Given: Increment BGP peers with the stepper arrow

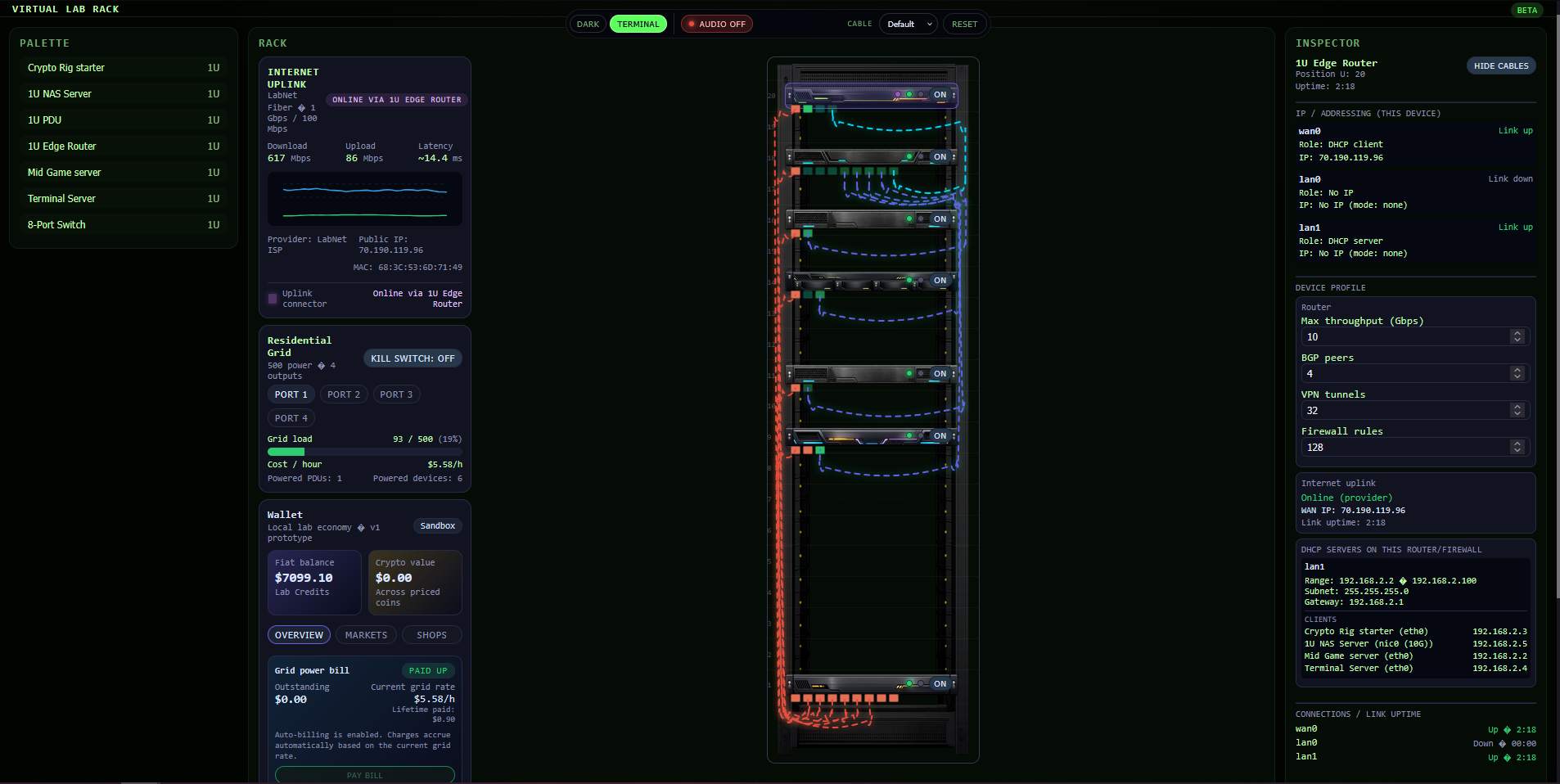Looking at the screenshot, I should [1517, 370].
